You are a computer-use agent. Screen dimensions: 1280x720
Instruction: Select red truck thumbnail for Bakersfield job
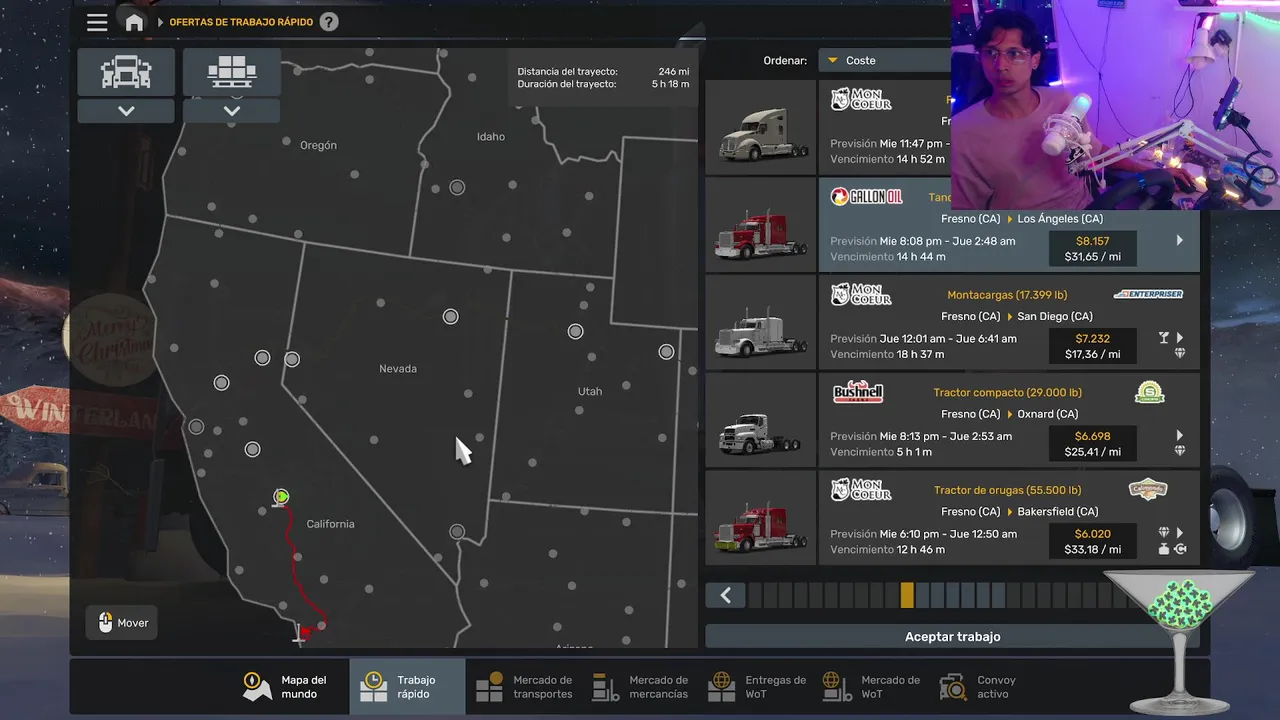click(761, 518)
